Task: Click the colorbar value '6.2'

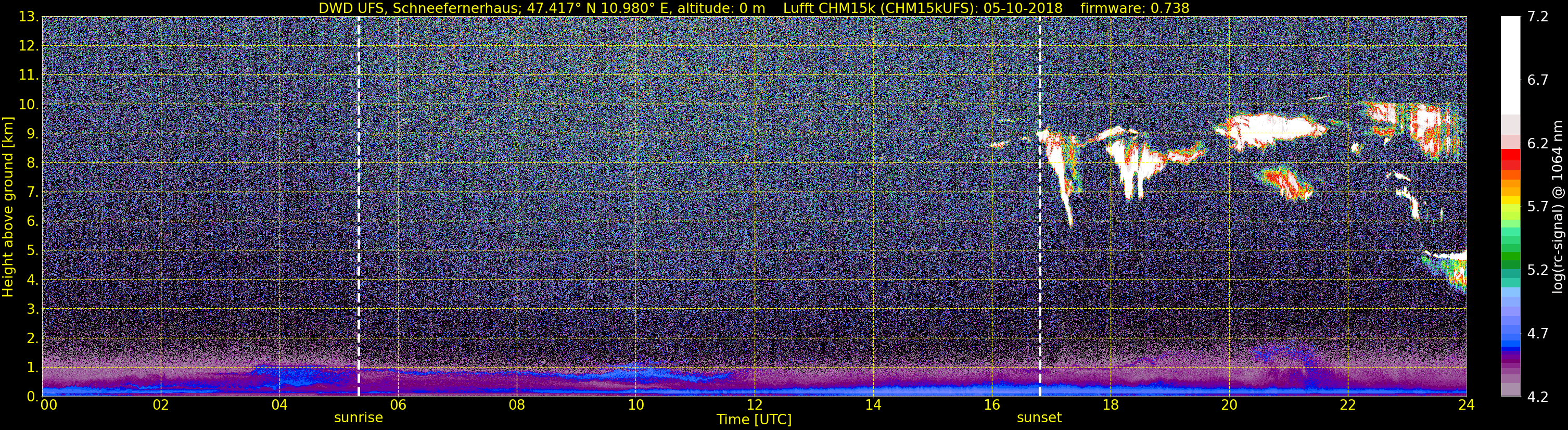Action: tap(1538, 144)
